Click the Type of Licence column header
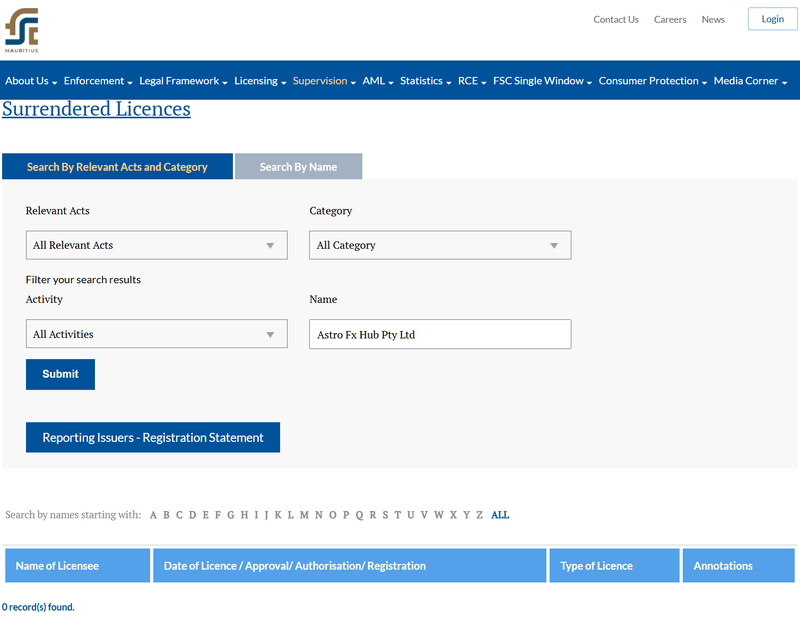The height and width of the screenshot is (618, 800). pos(614,565)
